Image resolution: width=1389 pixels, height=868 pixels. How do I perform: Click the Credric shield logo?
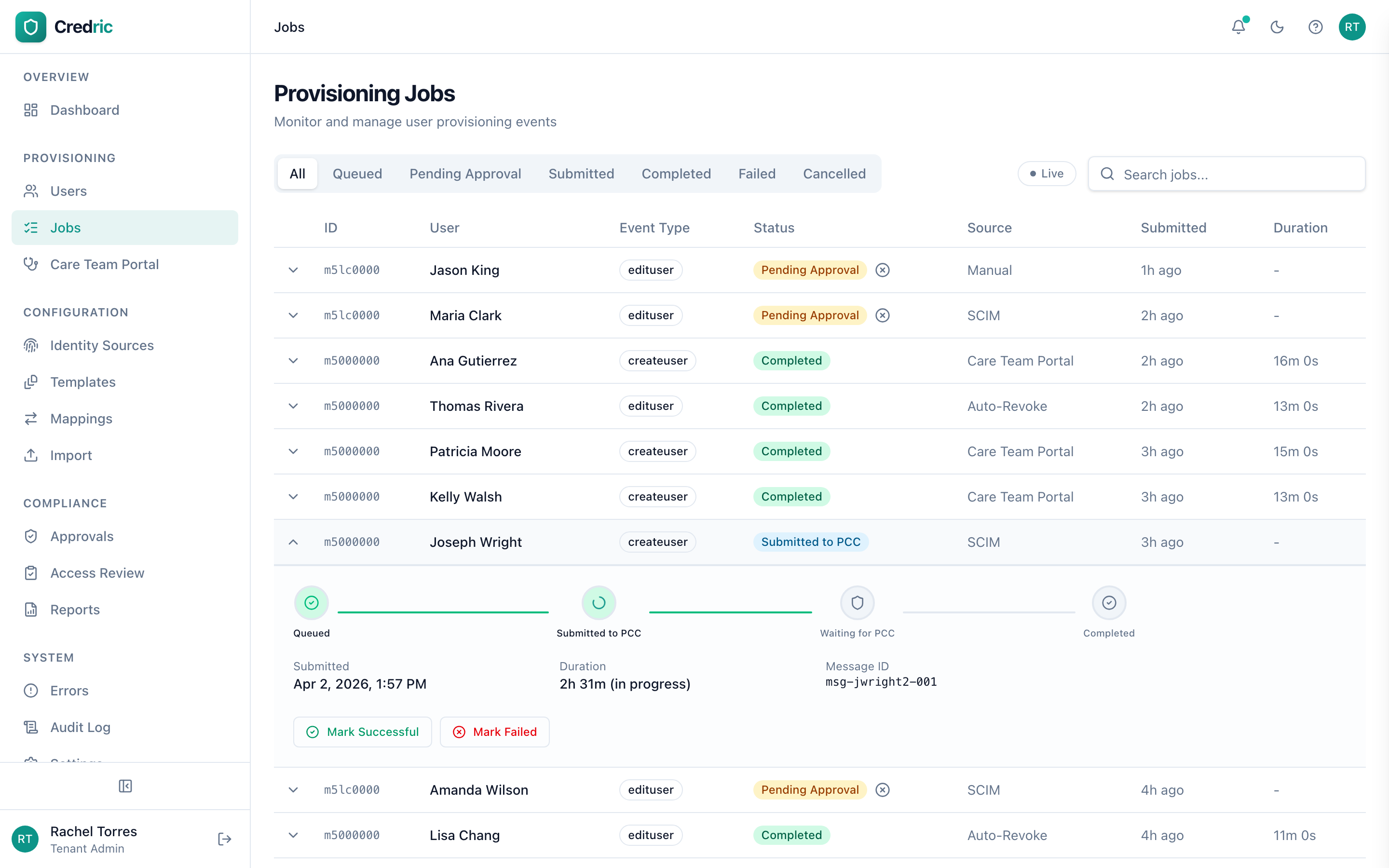click(30, 27)
